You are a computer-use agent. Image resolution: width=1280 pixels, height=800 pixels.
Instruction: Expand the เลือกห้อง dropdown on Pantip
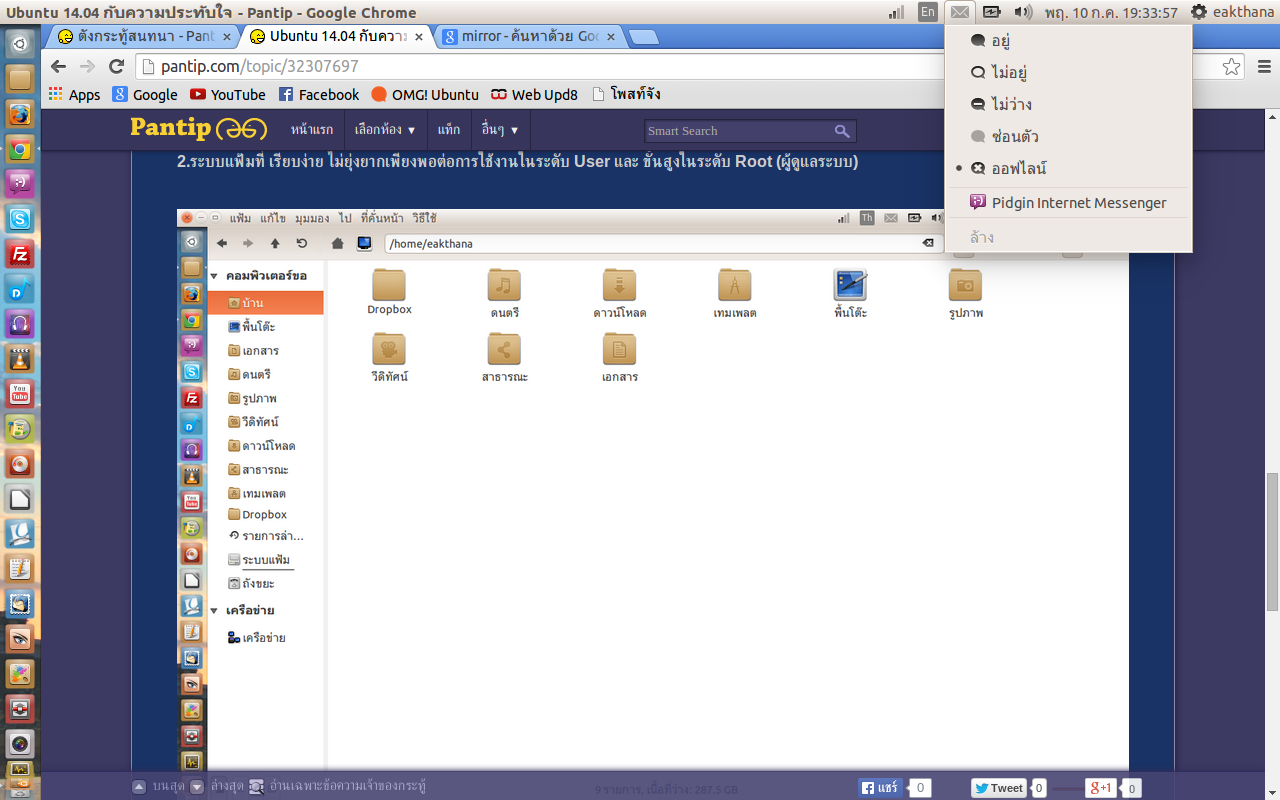click(385, 130)
